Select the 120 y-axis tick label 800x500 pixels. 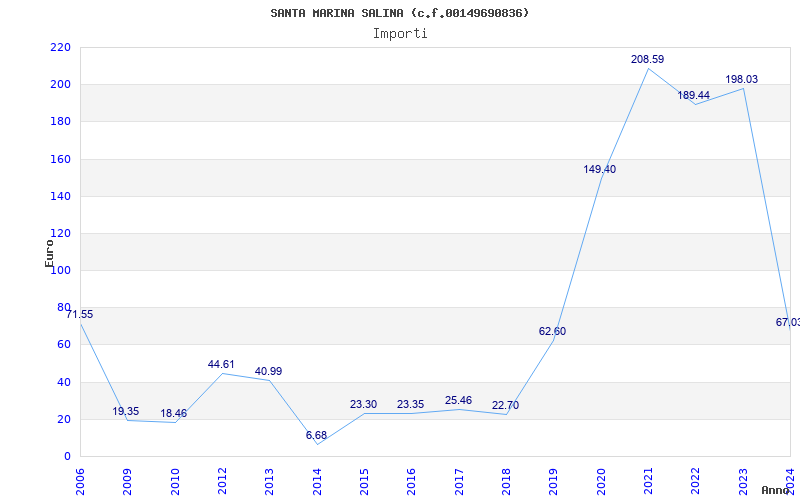[60, 233]
